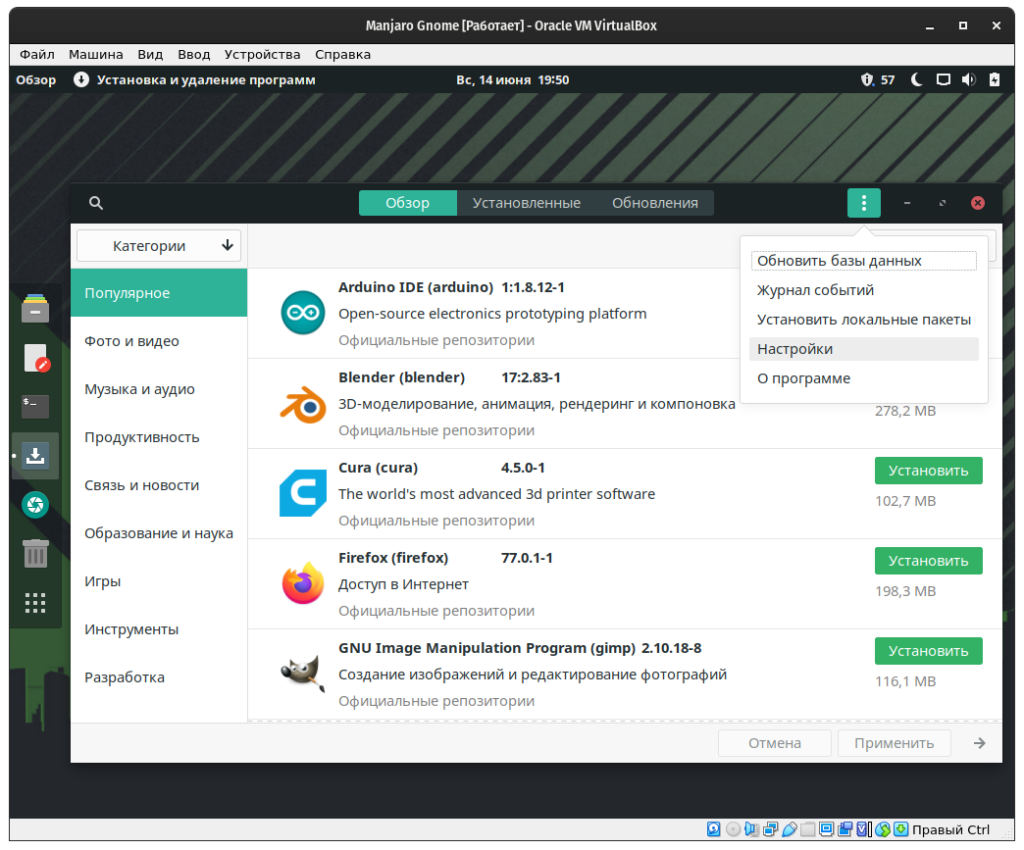1024x850 pixels.
Task: Open the Машина menu
Action: coord(95,54)
